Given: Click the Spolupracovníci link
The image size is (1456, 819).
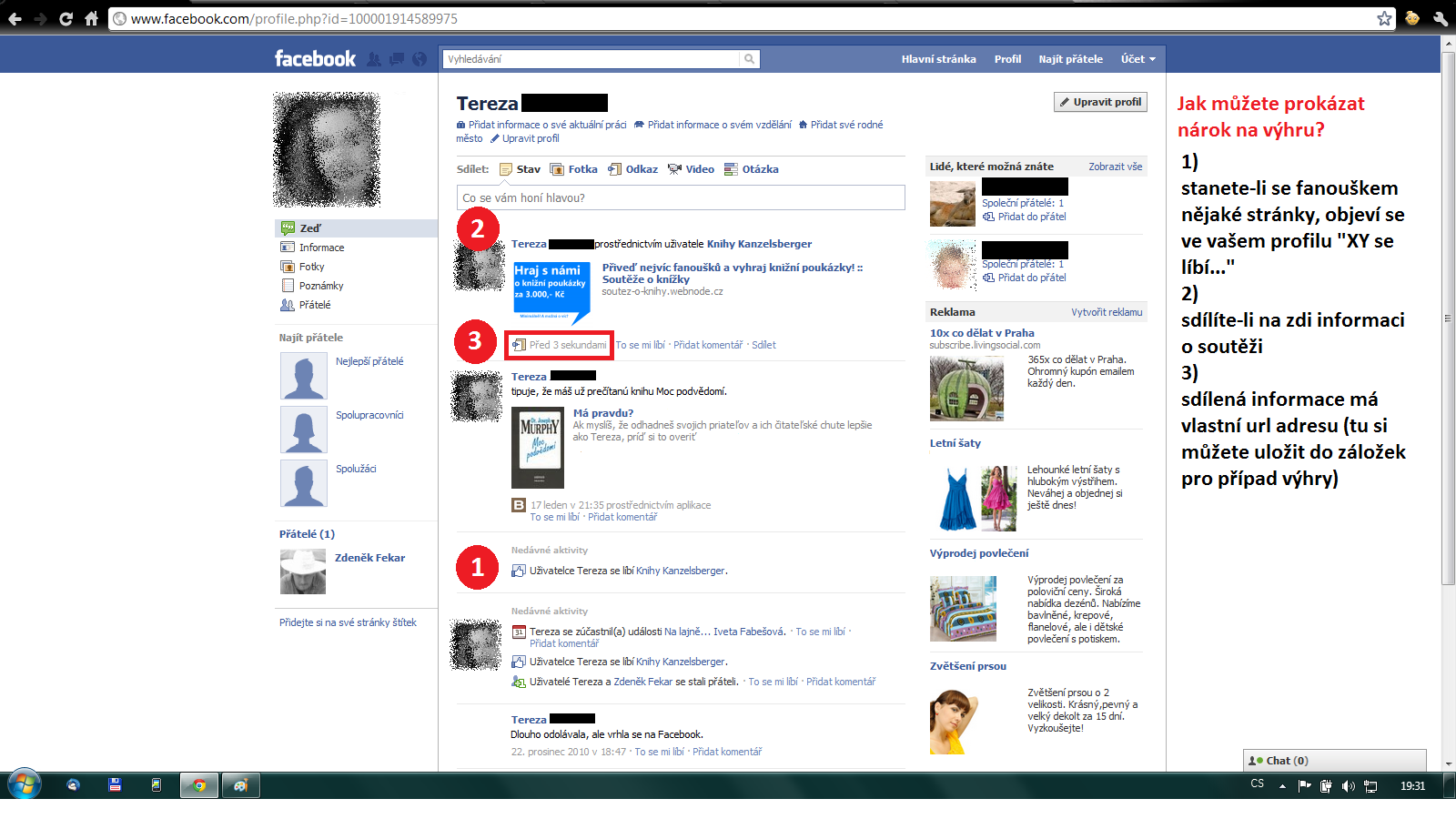Looking at the screenshot, I should (x=369, y=415).
